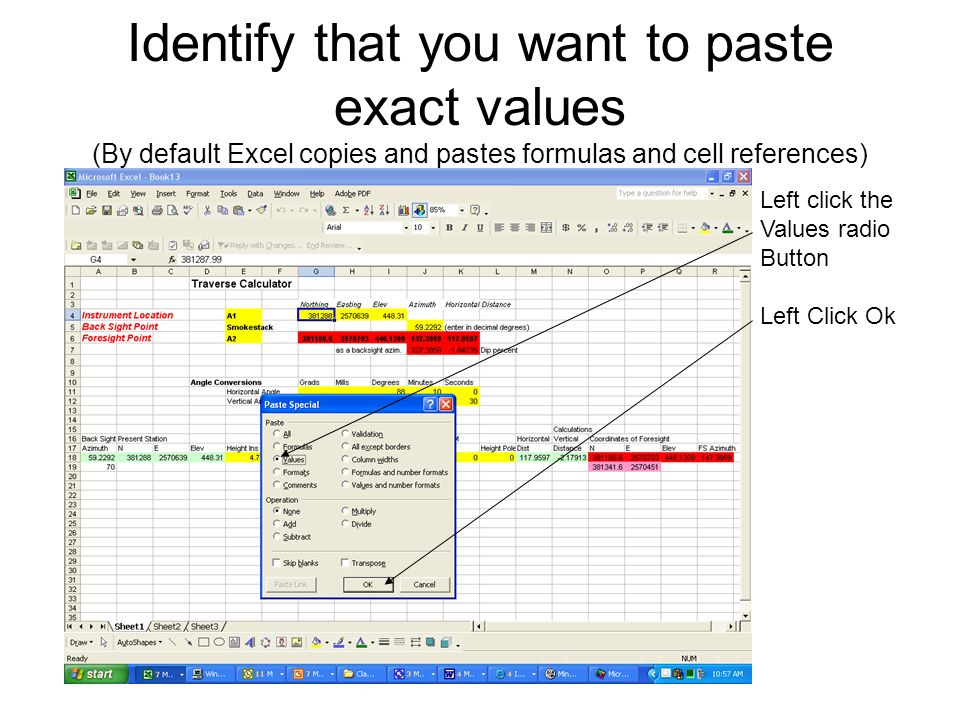Open the Name Box G4 dropdown
This screenshot has width=960, height=720.
133,260
